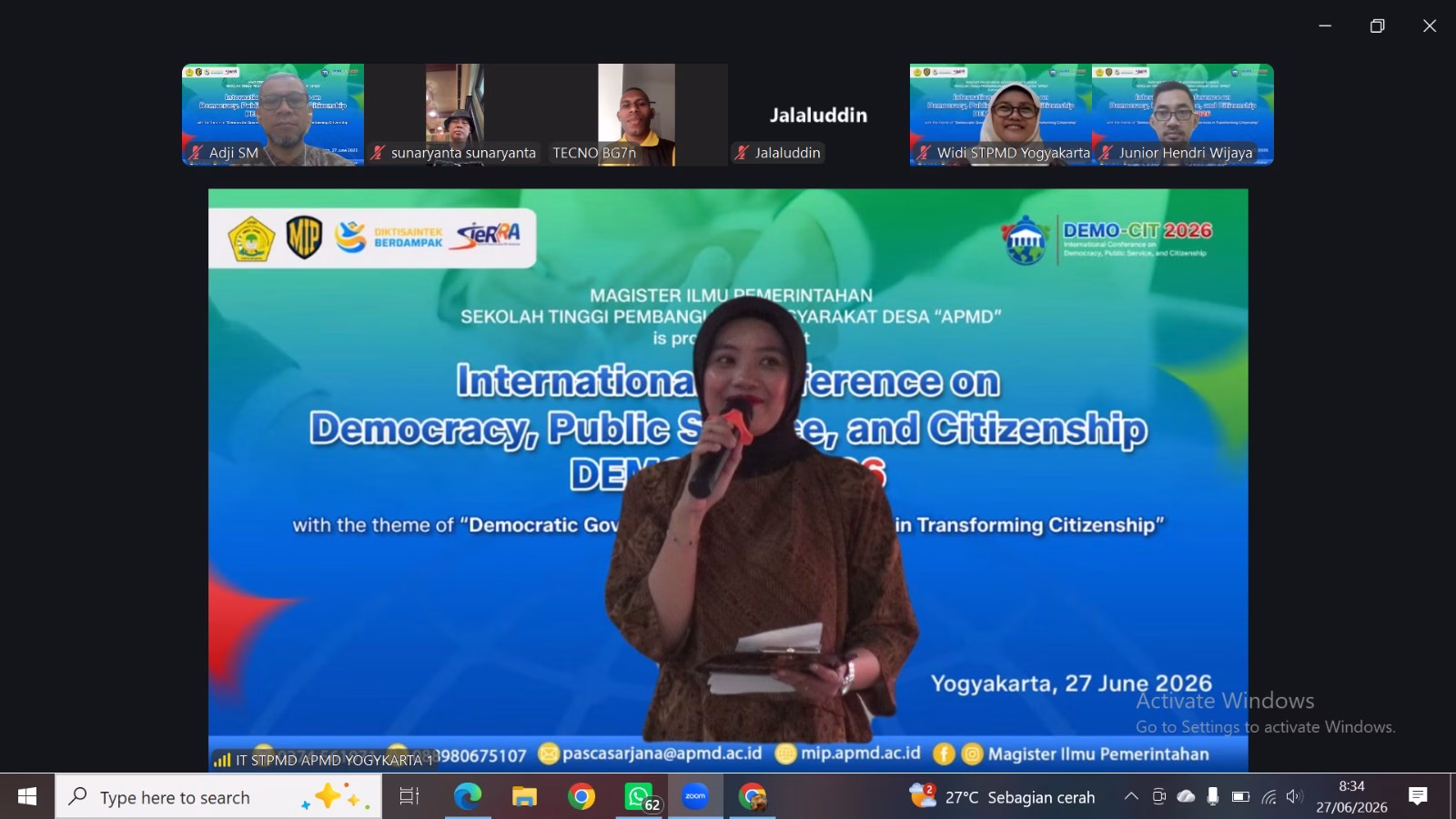The width and height of the screenshot is (1456, 819).
Task: Click the muted mic icon beside Widi STPMD
Action: (x=924, y=153)
